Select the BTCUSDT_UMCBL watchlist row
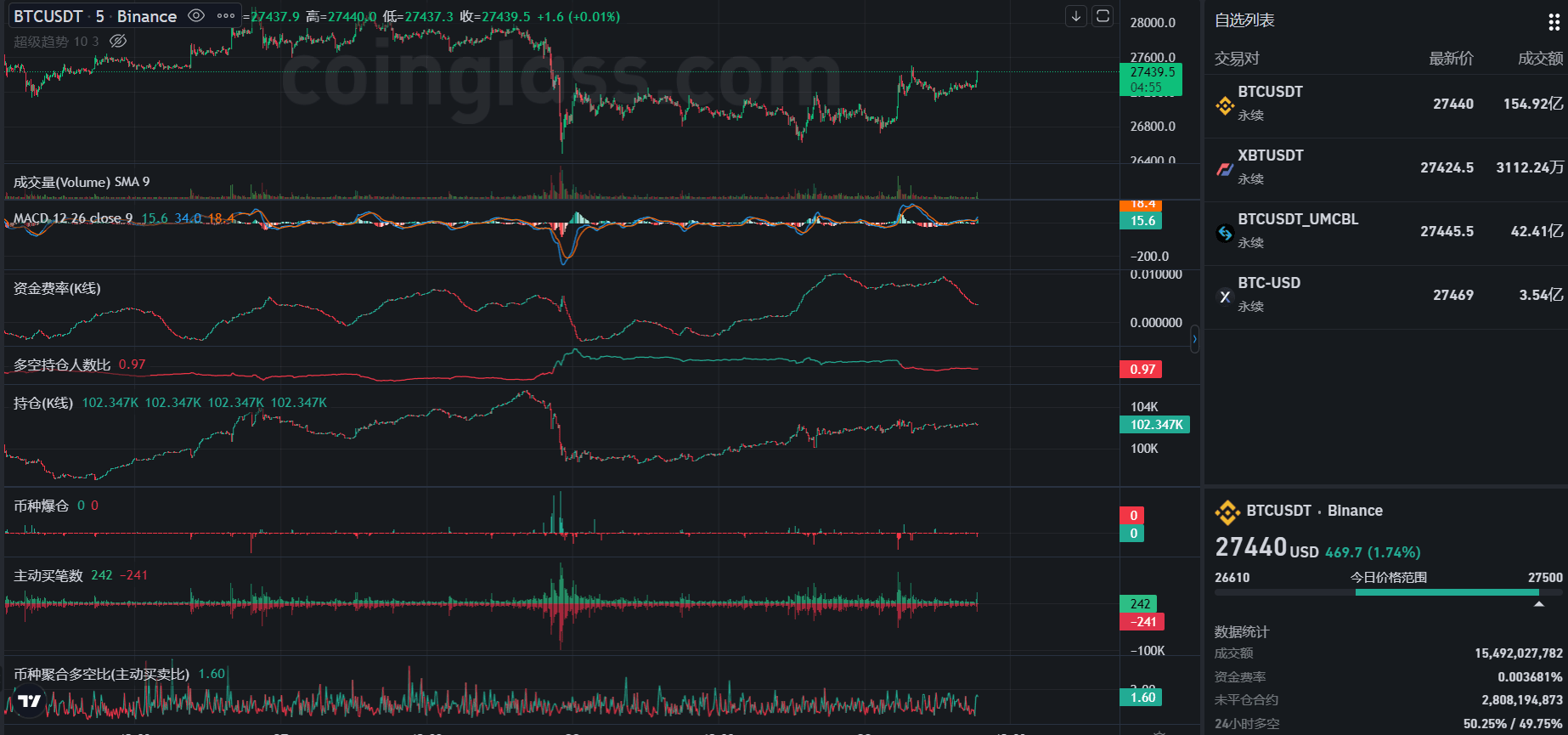The height and width of the screenshot is (735, 1568). [x=1386, y=233]
